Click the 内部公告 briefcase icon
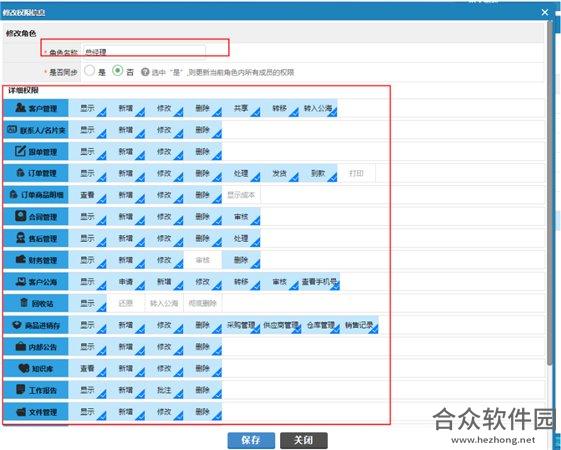Screen dimensions: 561x450 pos(21,346)
